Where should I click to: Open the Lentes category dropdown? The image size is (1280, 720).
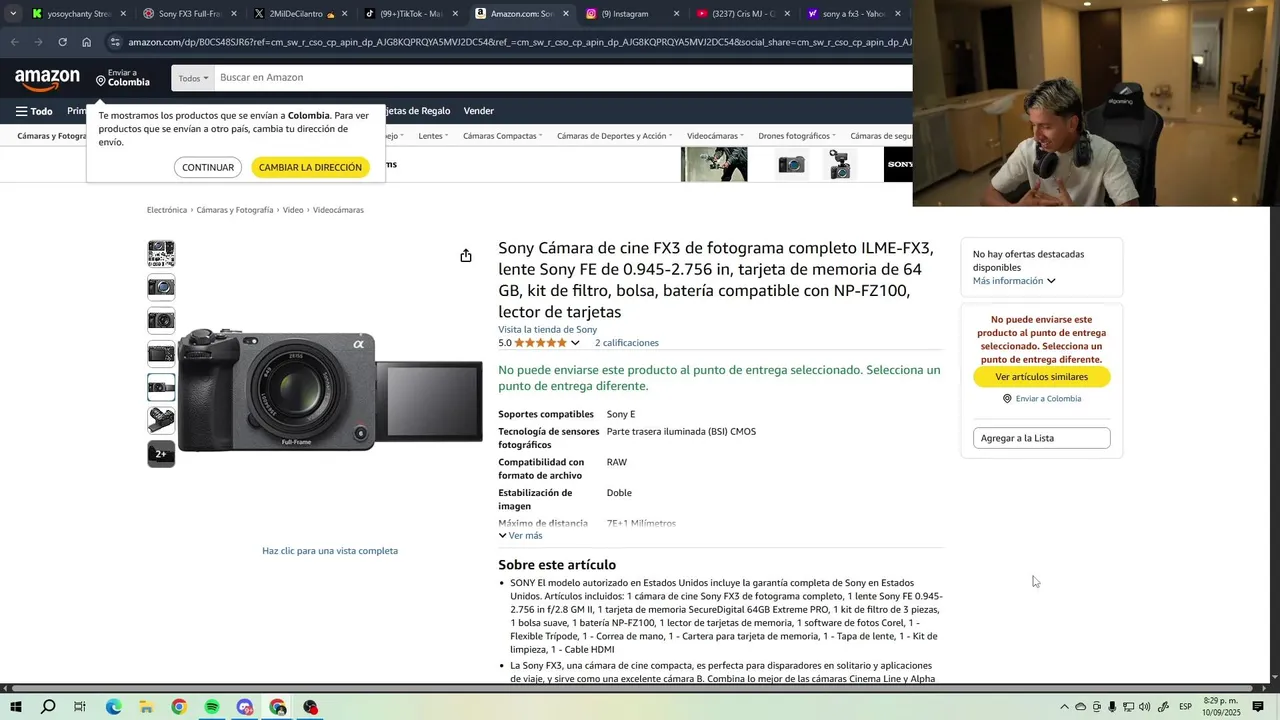pos(433,136)
